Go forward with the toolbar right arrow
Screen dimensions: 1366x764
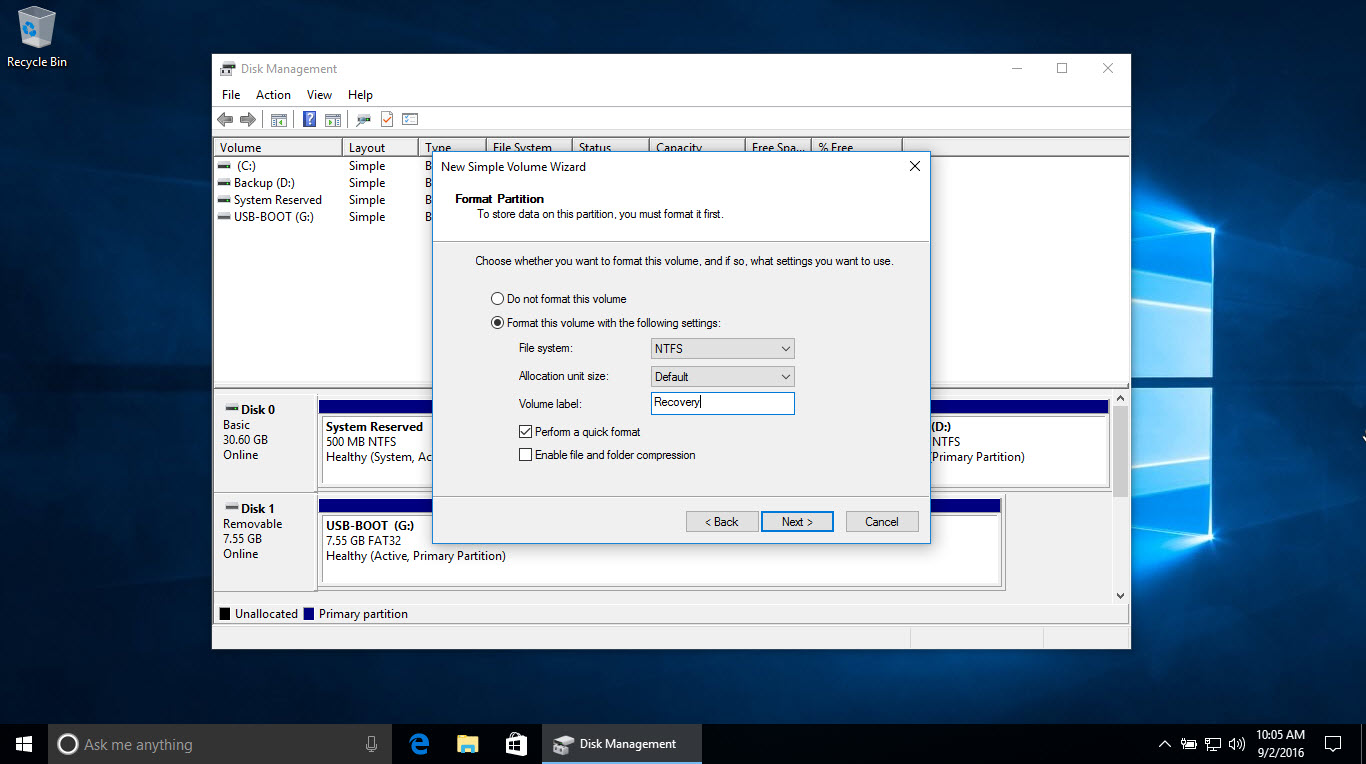coord(247,120)
